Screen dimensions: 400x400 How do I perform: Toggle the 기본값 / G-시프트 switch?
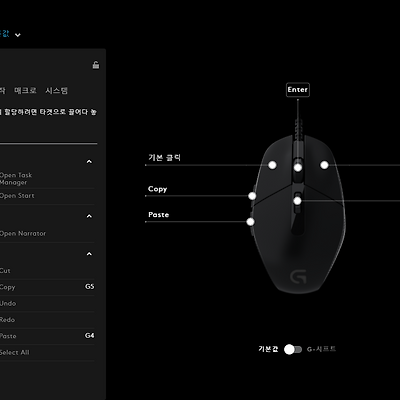coord(293,349)
